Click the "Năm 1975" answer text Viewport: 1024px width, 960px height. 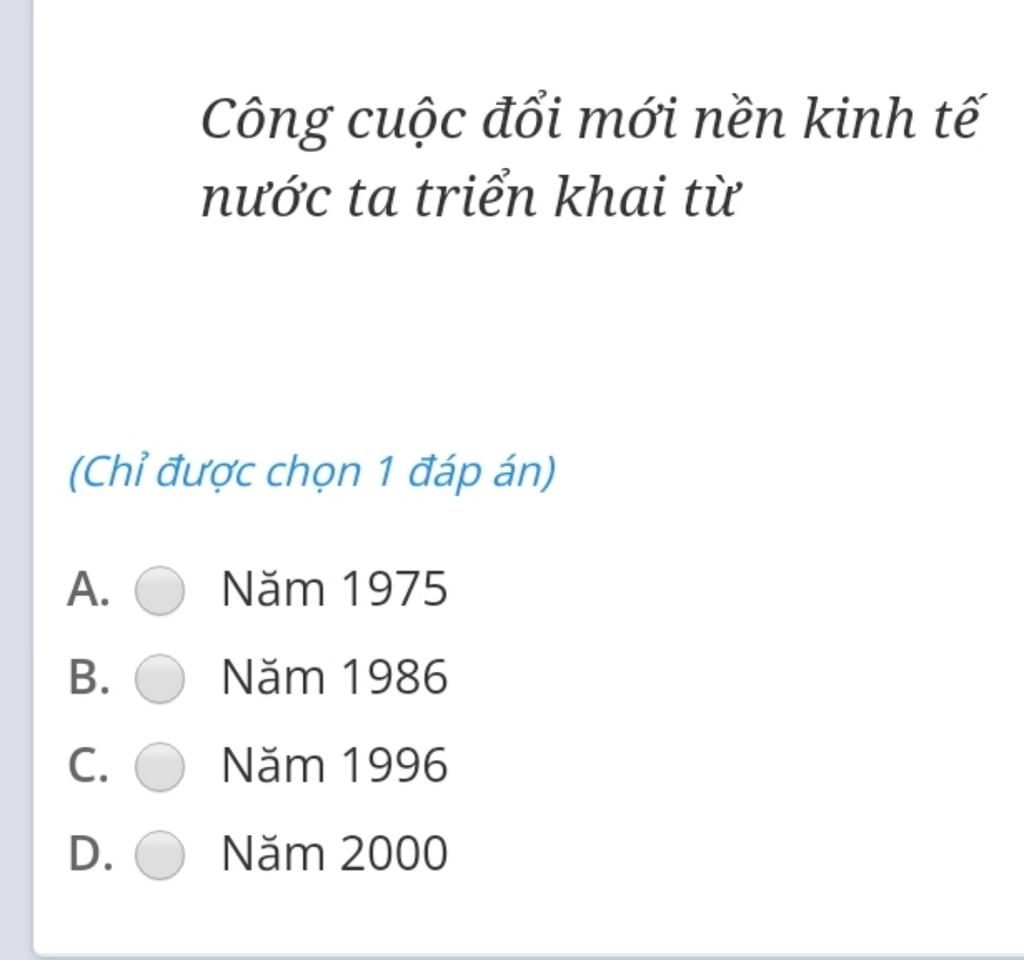(334, 589)
